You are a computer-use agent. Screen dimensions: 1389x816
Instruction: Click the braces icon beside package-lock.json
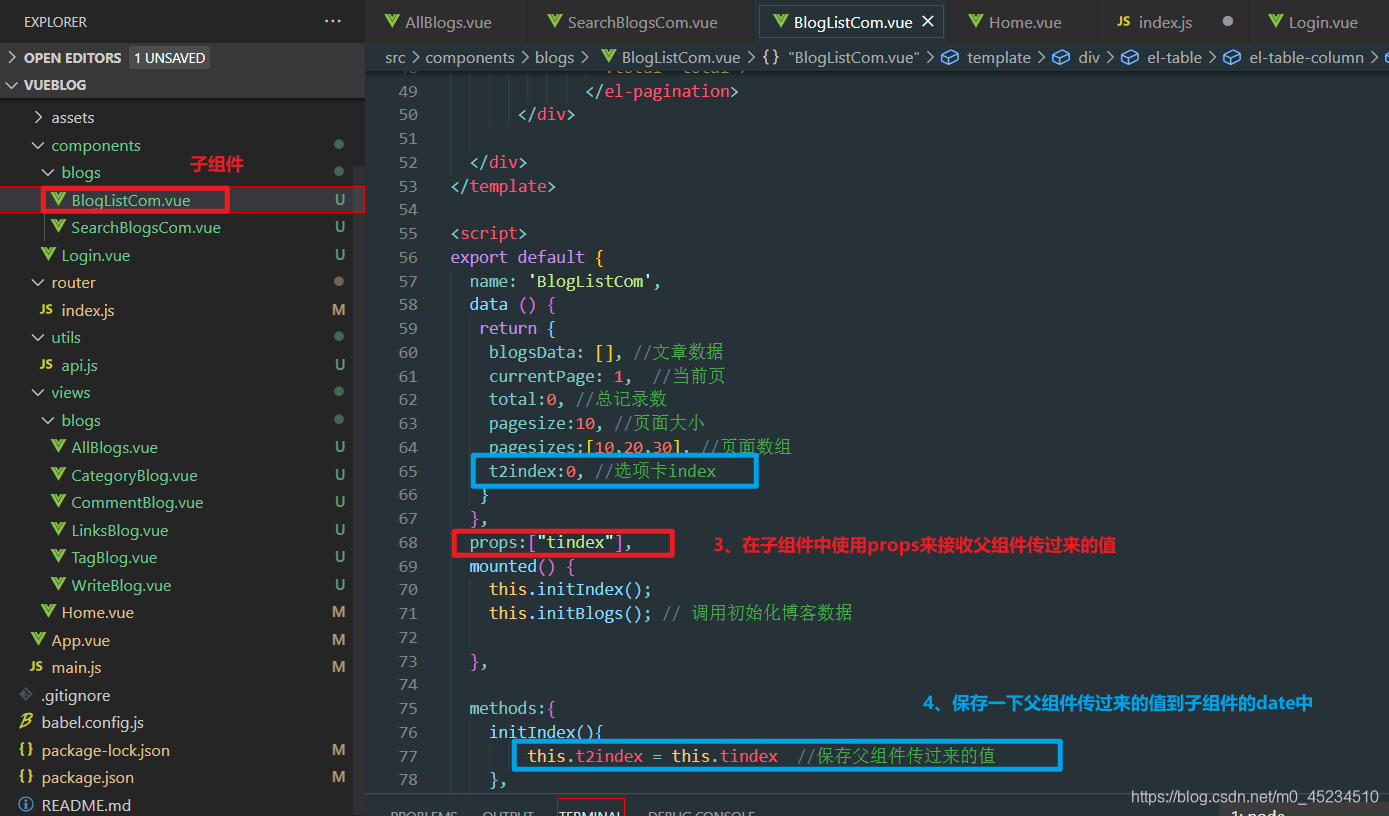point(26,750)
